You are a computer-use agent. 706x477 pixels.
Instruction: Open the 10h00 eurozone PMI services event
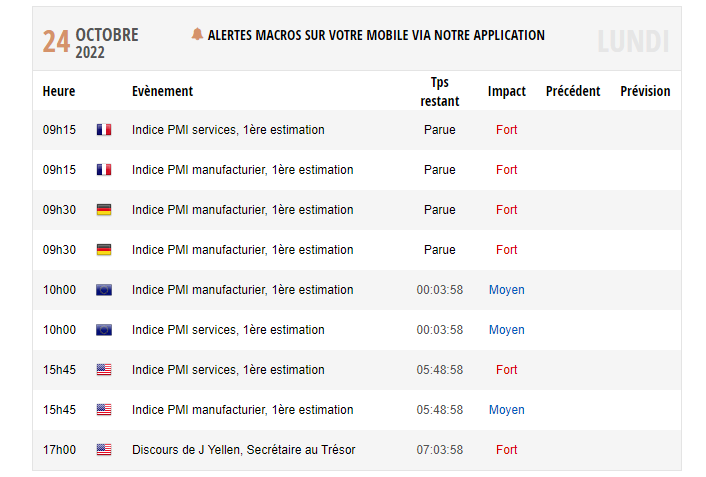point(228,330)
